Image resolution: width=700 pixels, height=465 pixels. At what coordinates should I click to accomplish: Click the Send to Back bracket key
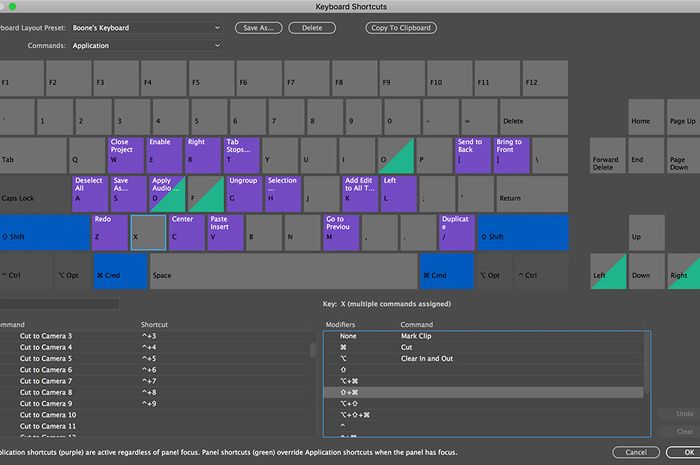point(472,154)
